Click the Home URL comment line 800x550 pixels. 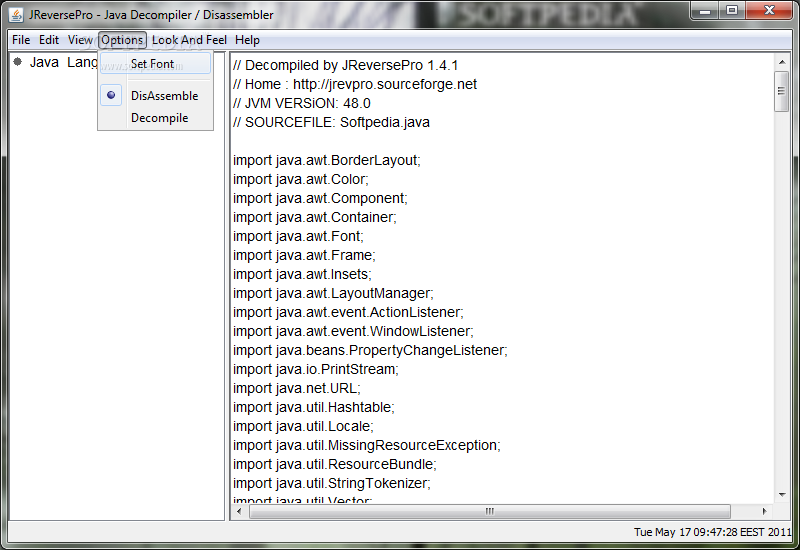click(355, 84)
